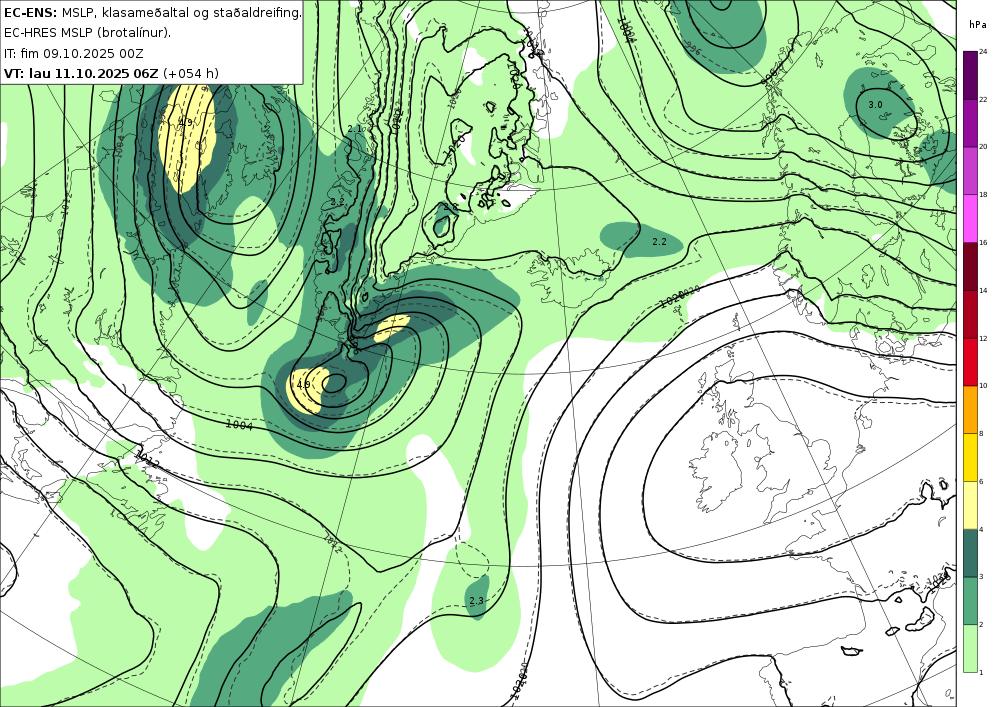Click the '18' tick on the legend

pyautogui.click(x=983, y=194)
